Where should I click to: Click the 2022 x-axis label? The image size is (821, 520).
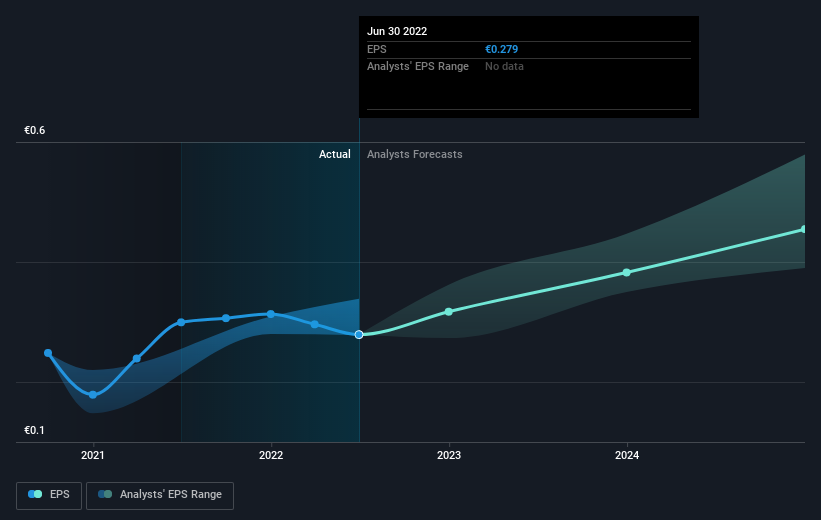pyautogui.click(x=271, y=455)
